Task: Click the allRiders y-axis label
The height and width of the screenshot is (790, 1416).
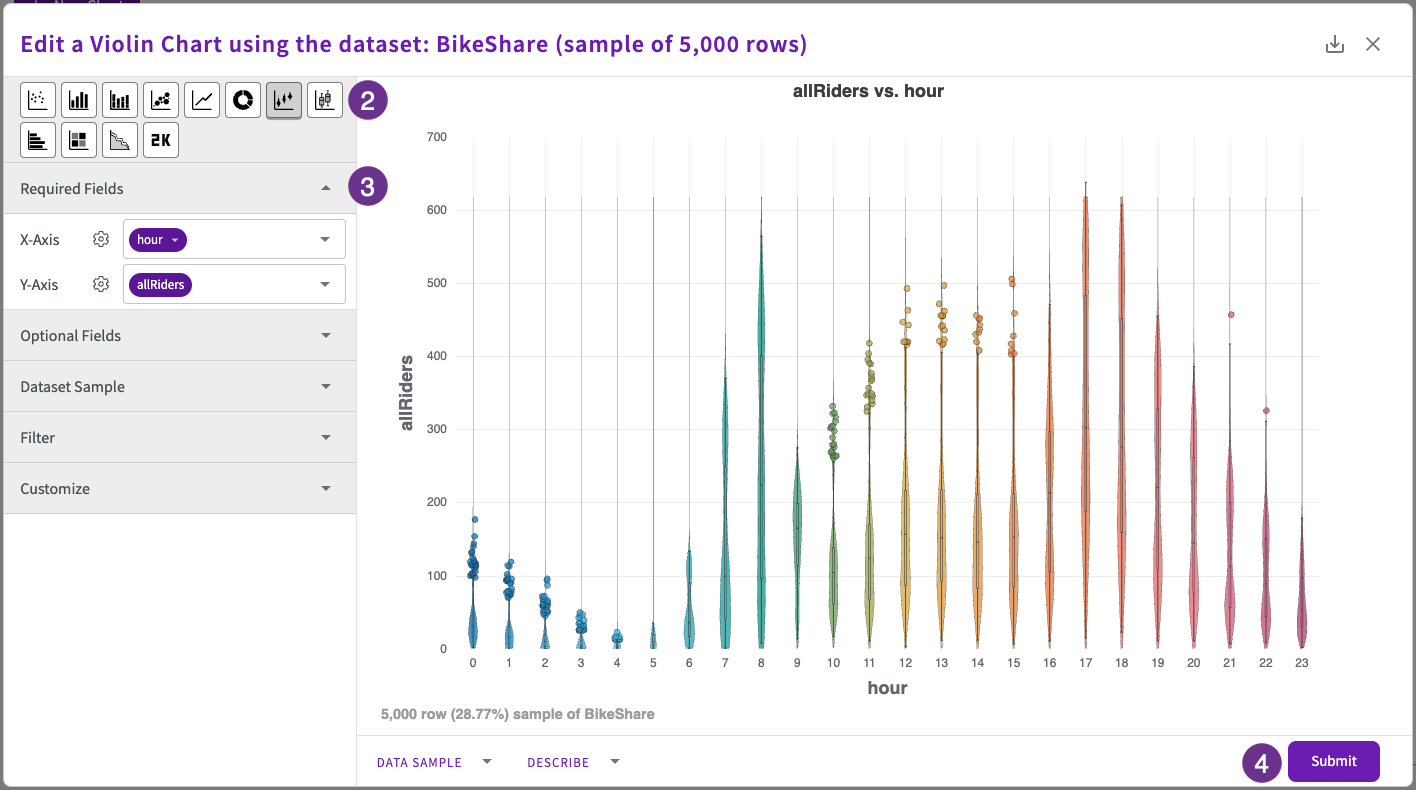Action: [407, 392]
